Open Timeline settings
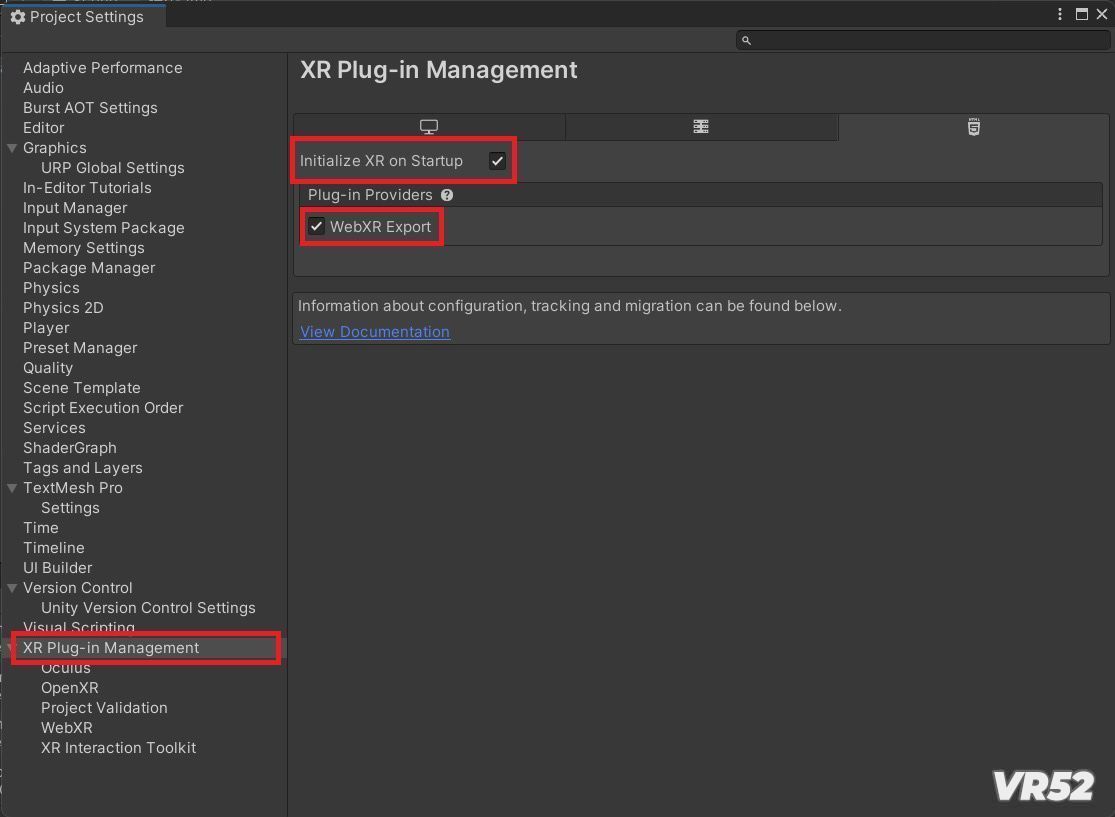Screen dimensions: 1115x817 [54, 548]
